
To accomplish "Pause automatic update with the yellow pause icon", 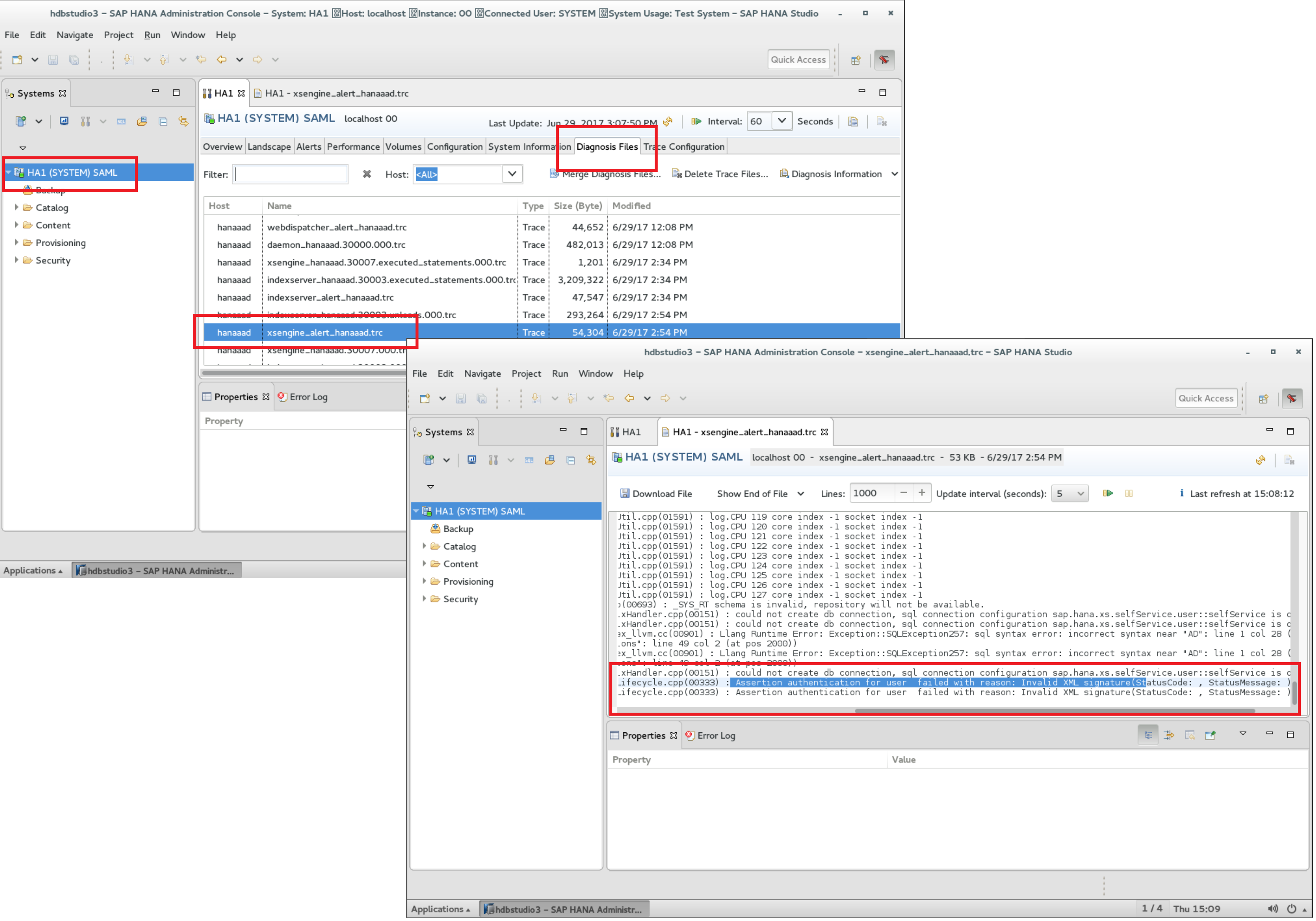I will tap(1129, 494).
